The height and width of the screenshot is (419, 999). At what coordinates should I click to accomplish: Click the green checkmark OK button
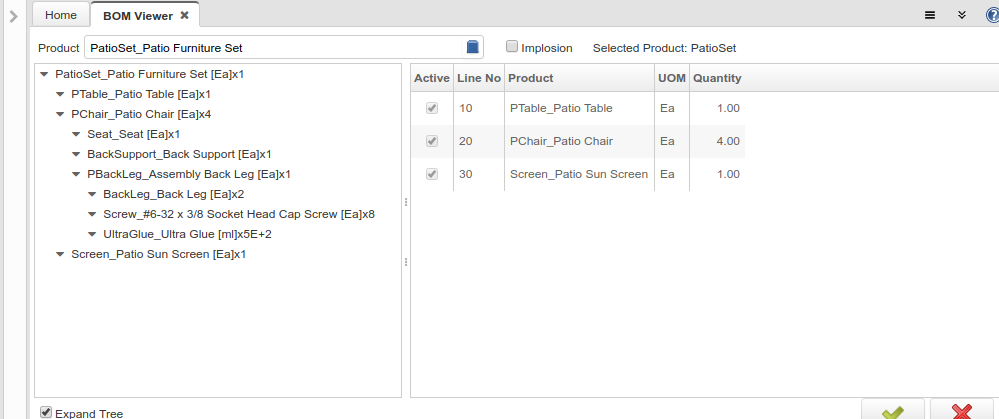coord(893,411)
